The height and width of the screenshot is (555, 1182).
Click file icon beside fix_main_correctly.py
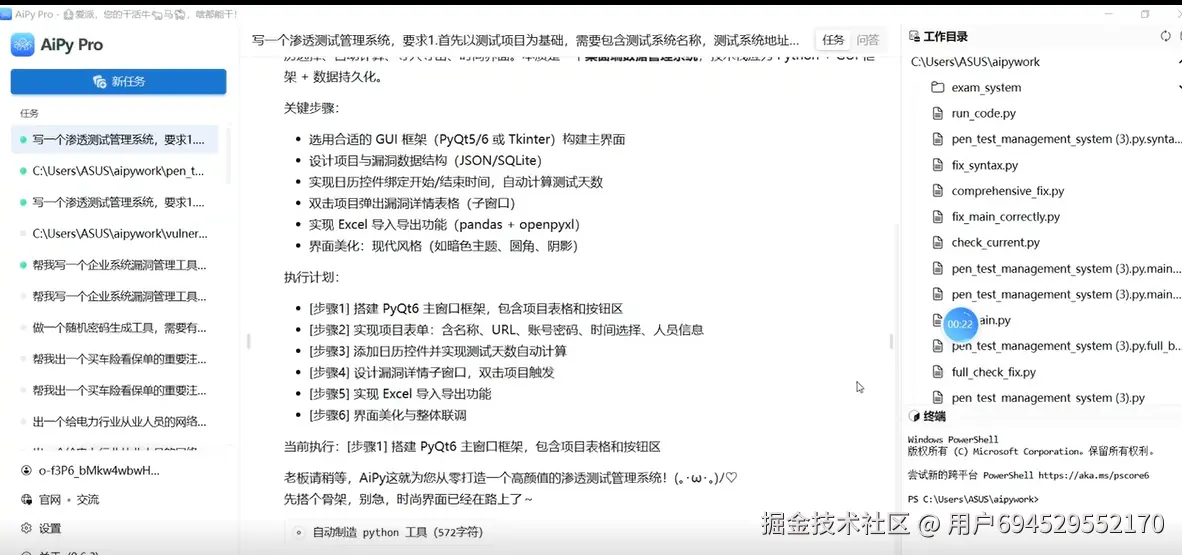[937, 216]
